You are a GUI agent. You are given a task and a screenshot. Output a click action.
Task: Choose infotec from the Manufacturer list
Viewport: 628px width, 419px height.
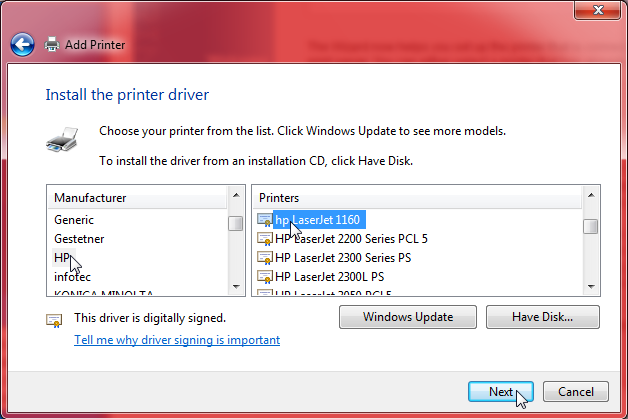(73, 276)
